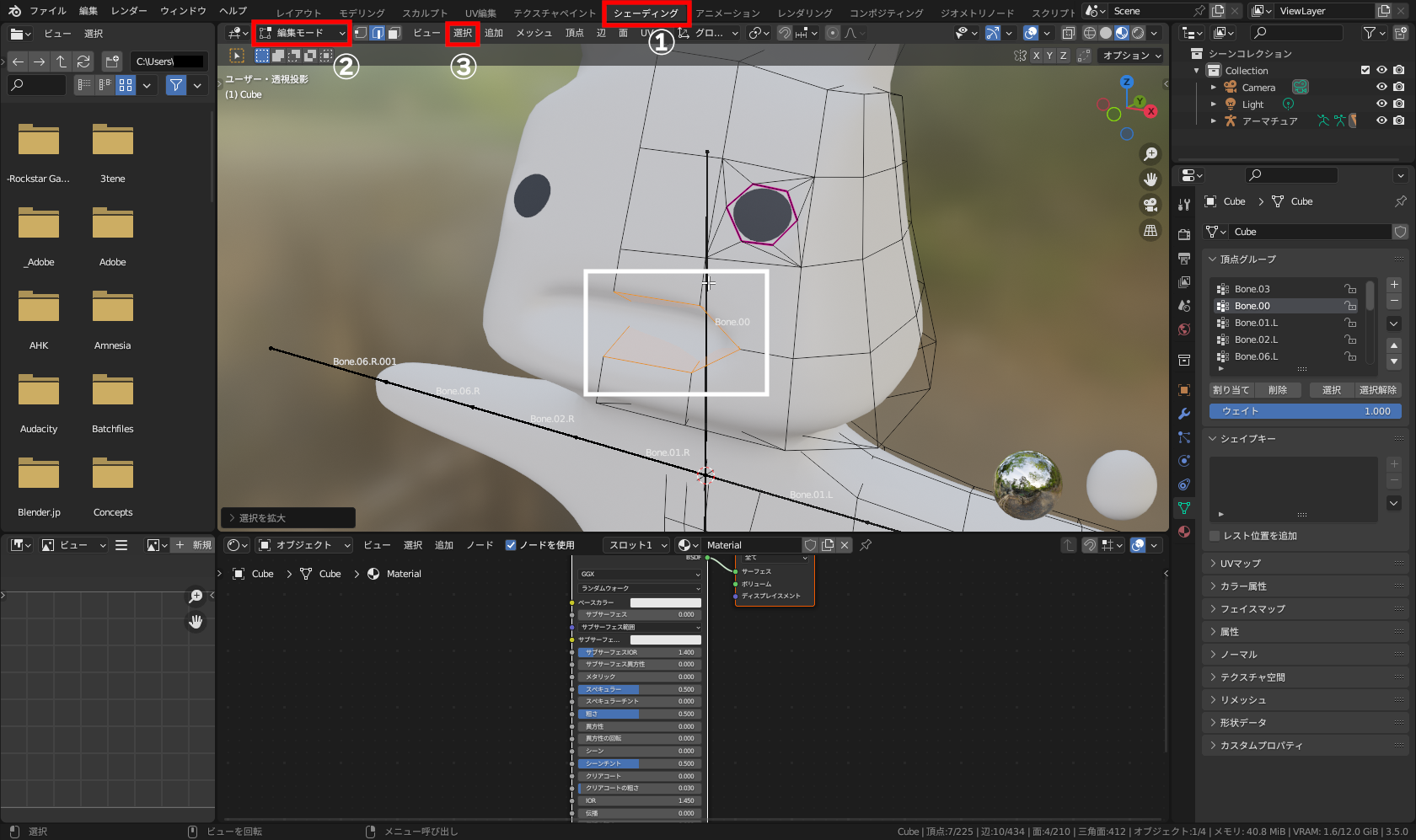Select the Bone.06.L vertex group in the list
This screenshot has width=1416, height=840.
pyautogui.click(x=1264, y=356)
